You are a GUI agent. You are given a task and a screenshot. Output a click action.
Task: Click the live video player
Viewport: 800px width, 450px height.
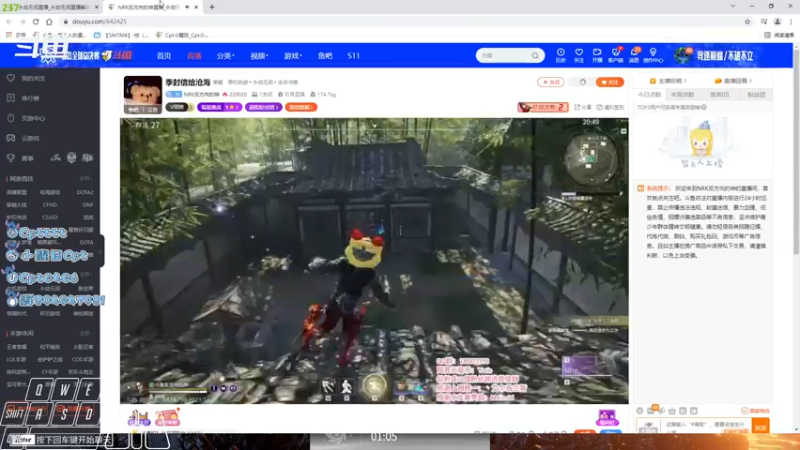[x=374, y=260]
